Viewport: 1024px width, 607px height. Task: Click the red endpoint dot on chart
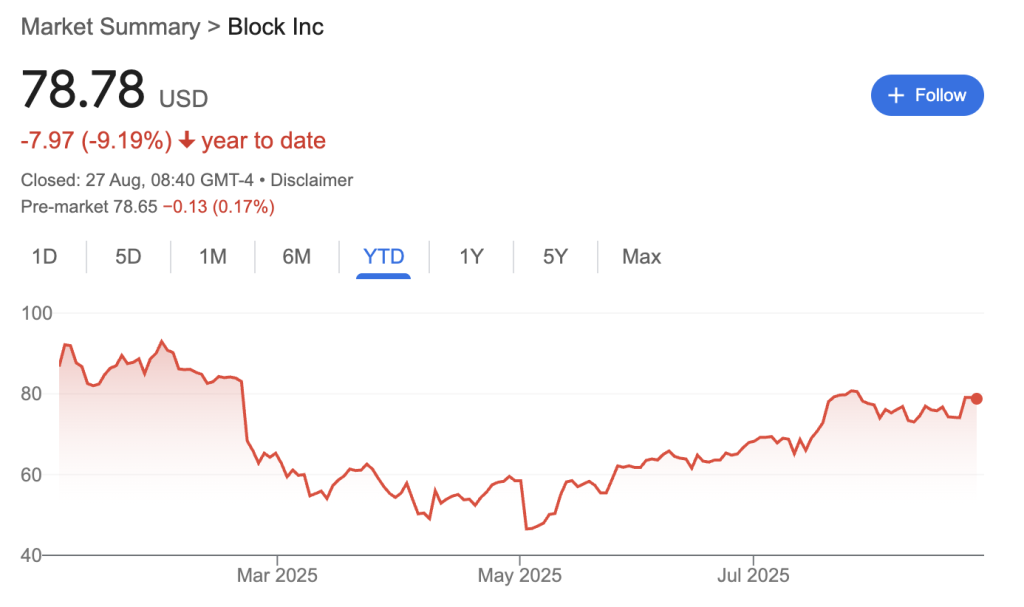pyautogui.click(x=977, y=398)
